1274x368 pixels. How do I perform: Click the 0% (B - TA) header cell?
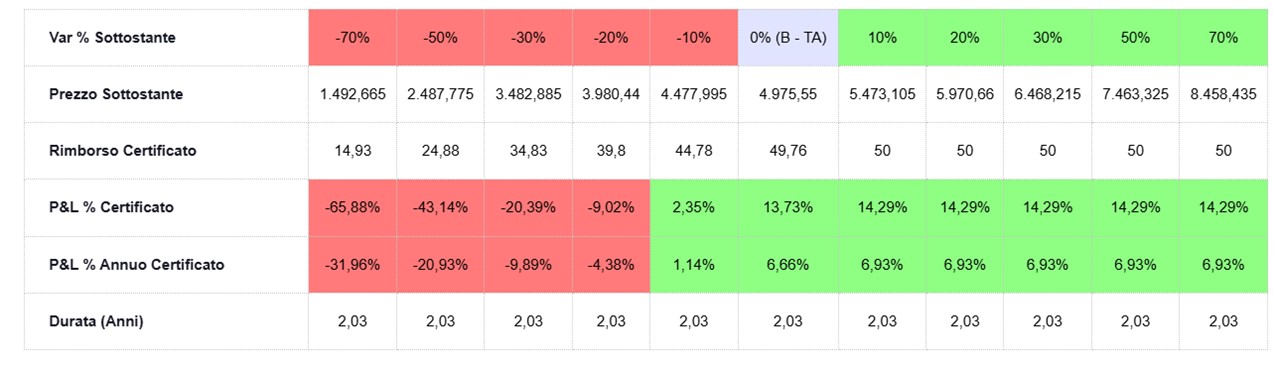788,38
